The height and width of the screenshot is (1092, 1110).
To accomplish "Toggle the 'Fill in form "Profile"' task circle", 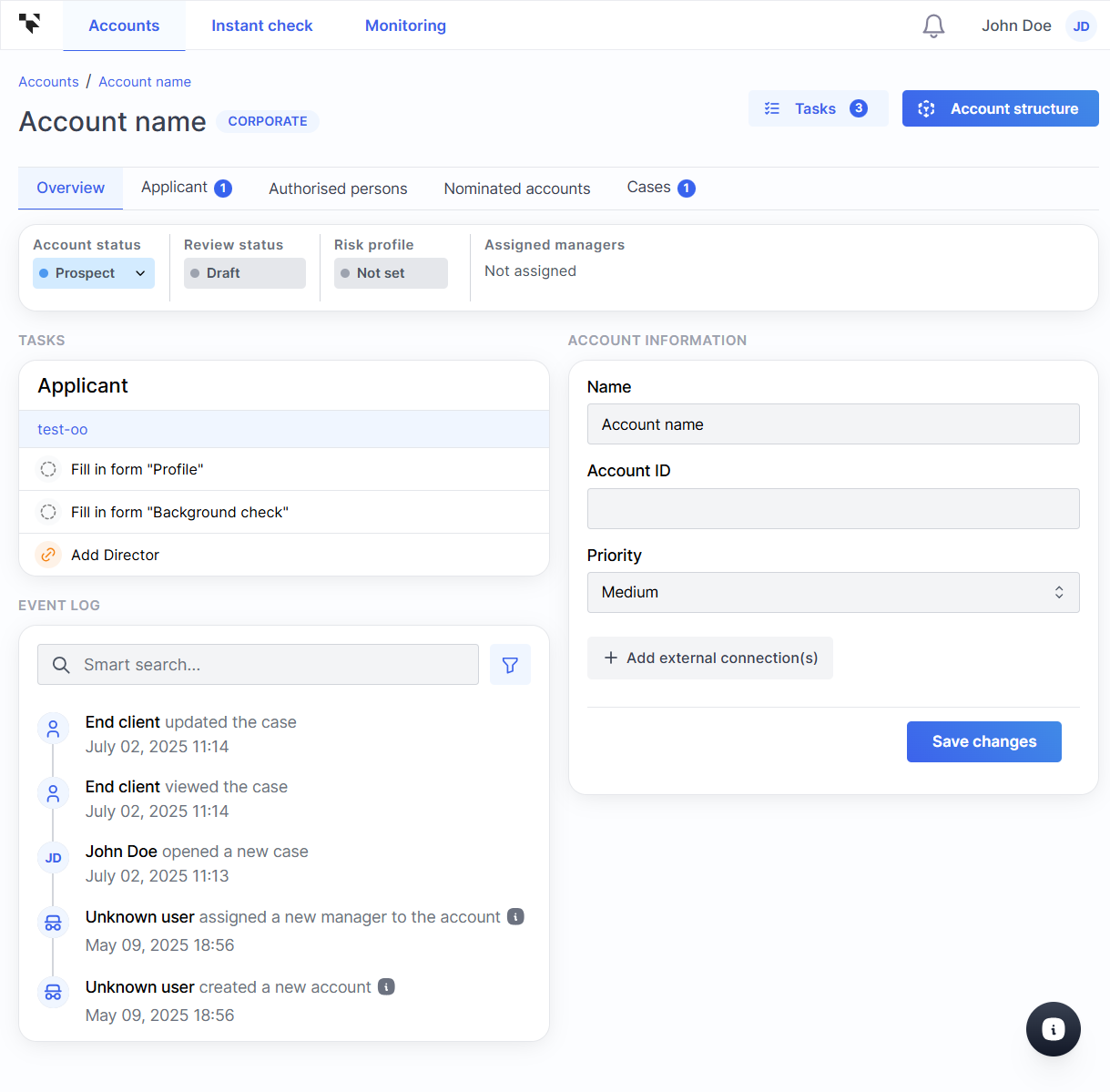I will coord(48,469).
